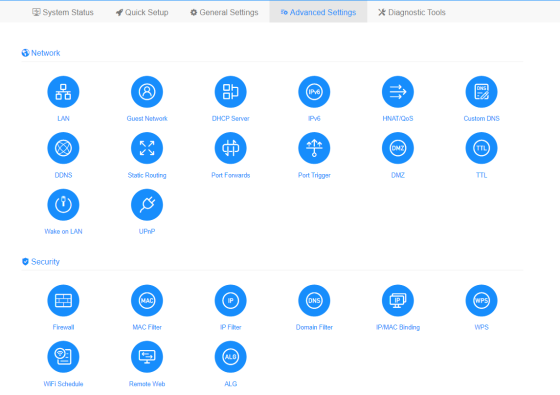
Task: Open the Domain Filter DNS icon
Action: click(314, 300)
